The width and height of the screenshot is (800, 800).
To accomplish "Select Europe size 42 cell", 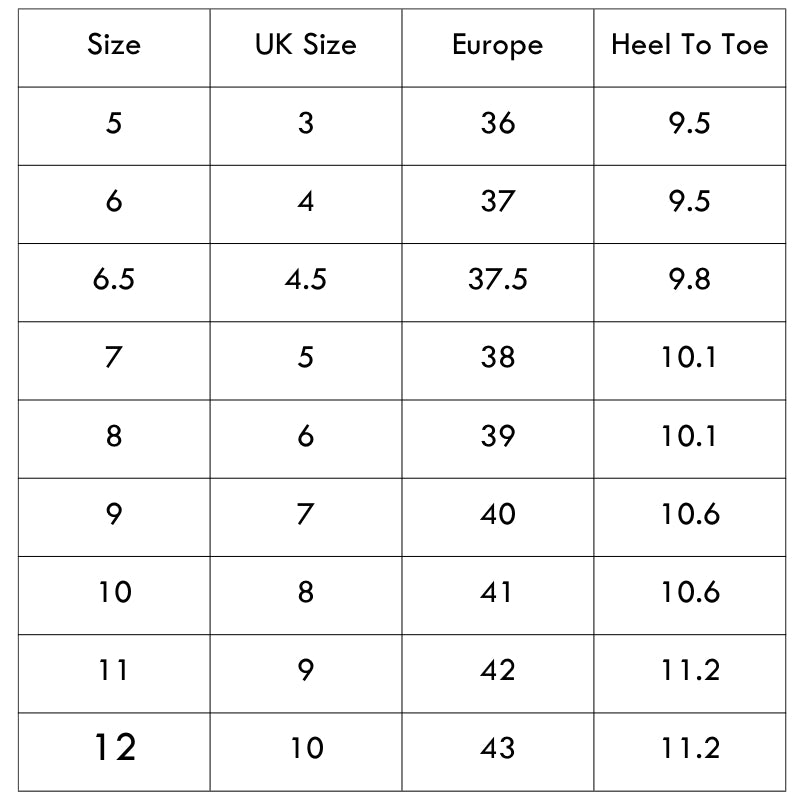I will pyautogui.click(x=497, y=670).
